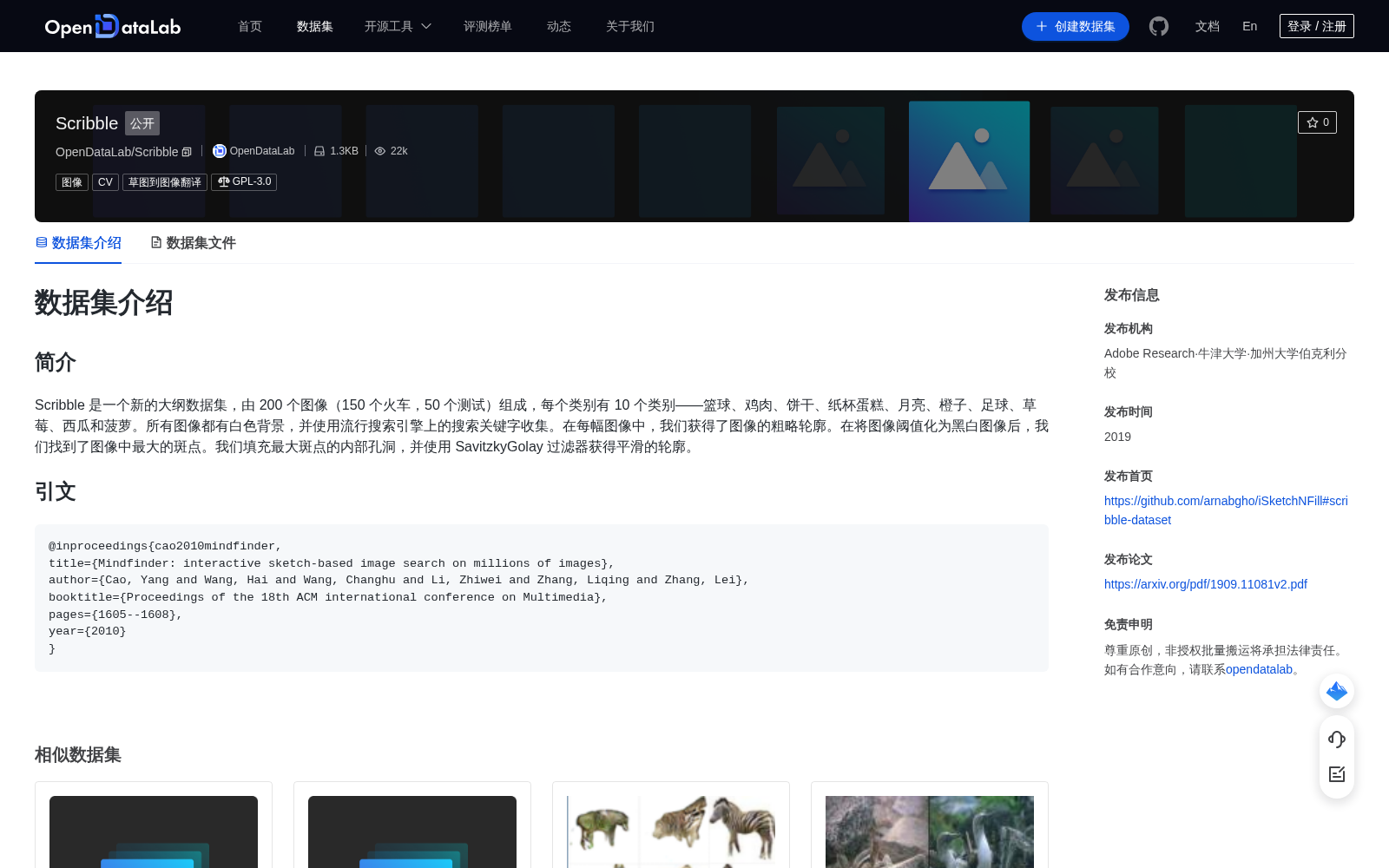The width and height of the screenshot is (1389, 868).
Task: Click the 22k view count
Action: 399,151
